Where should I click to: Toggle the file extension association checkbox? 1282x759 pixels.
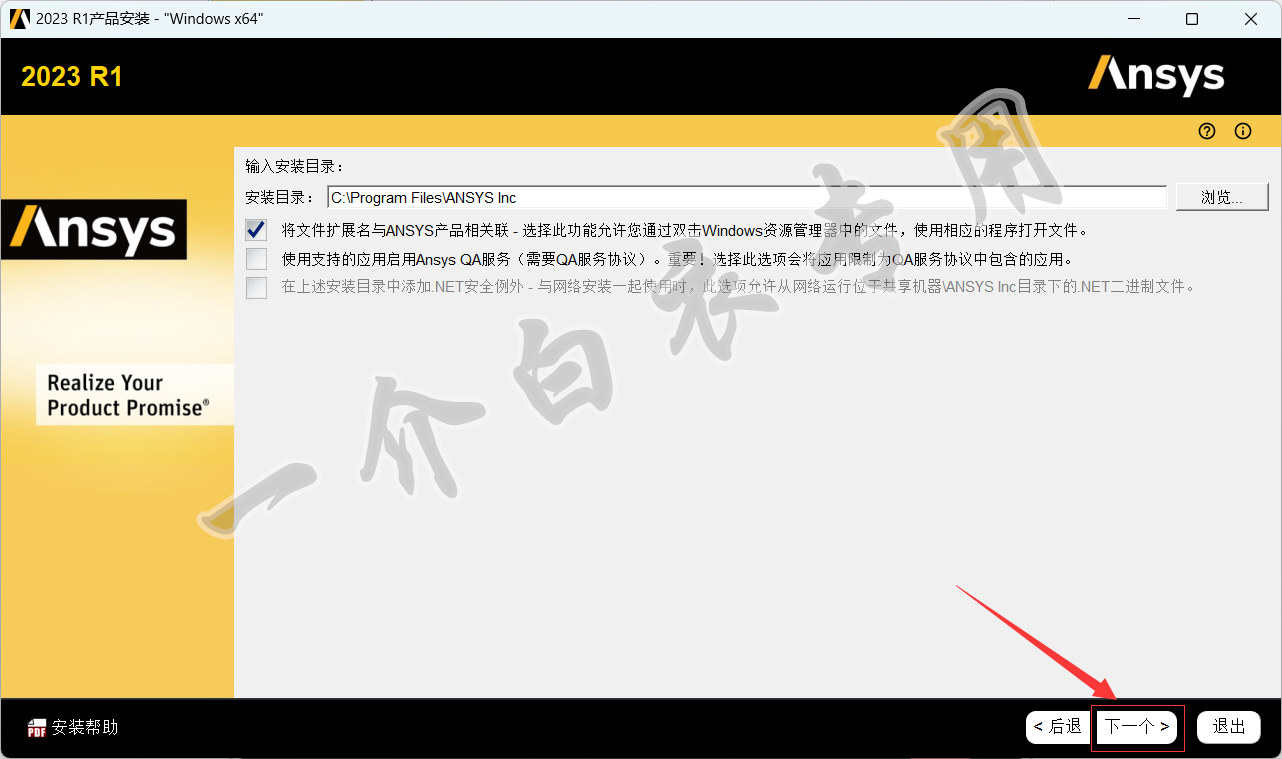pyautogui.click(x=257, y=230)
